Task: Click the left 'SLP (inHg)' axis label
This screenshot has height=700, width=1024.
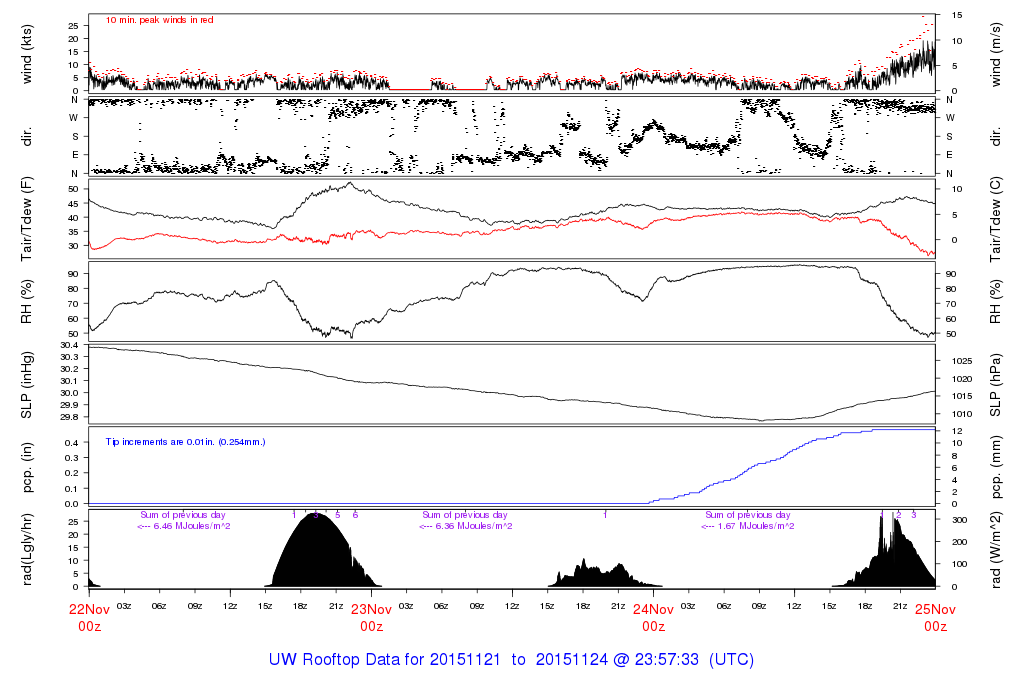Action: click(x=27, y=385)
